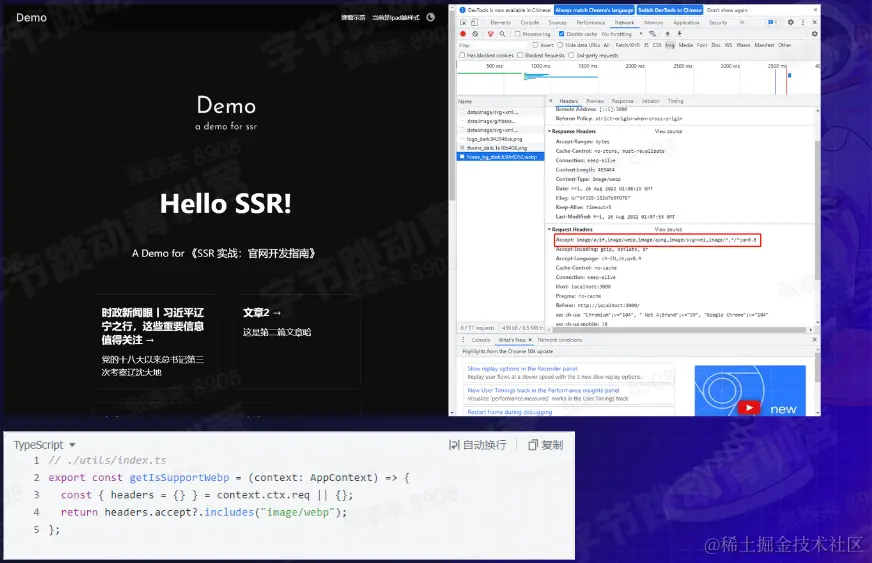
Task: Toggle the Preserve log checkbox
Action: [518, 34]
